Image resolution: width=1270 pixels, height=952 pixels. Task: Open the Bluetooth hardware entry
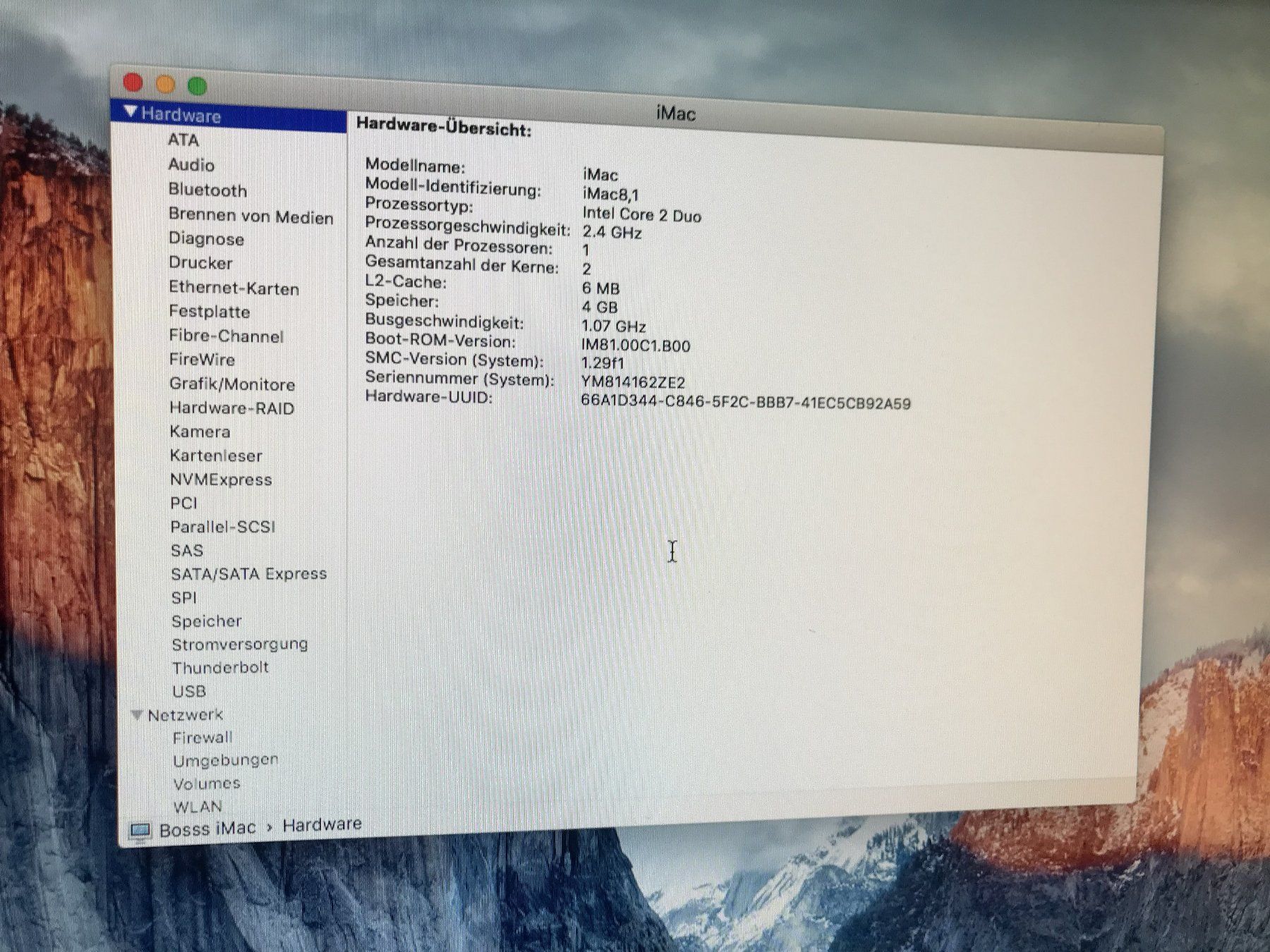tap(208, 190)
